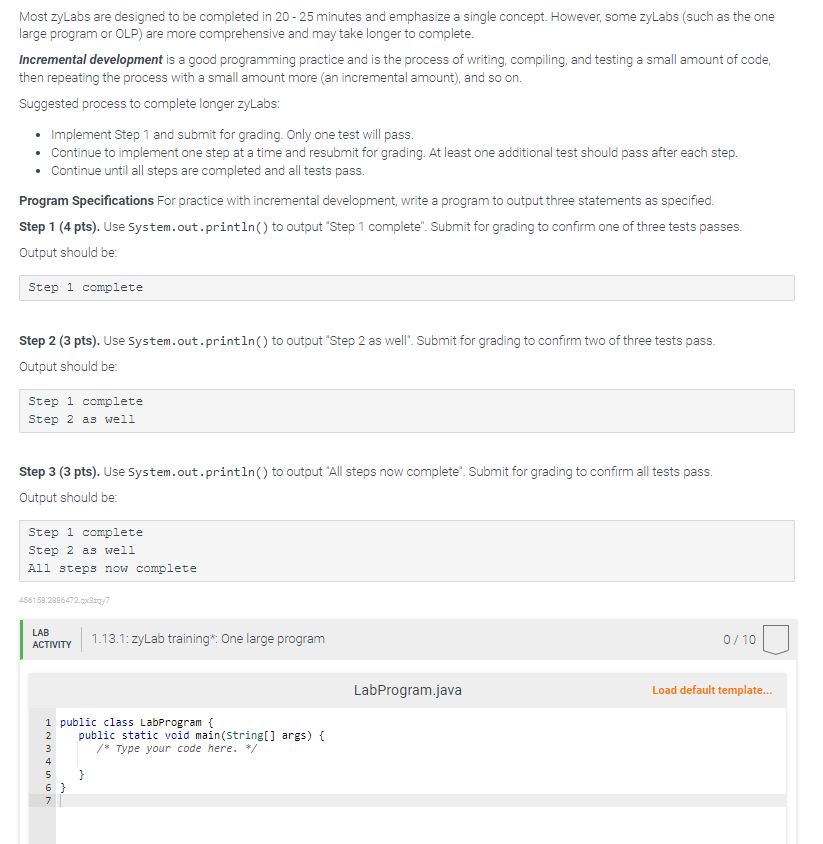Click System.out.println() code text in Step 3

tap(198, 472)
